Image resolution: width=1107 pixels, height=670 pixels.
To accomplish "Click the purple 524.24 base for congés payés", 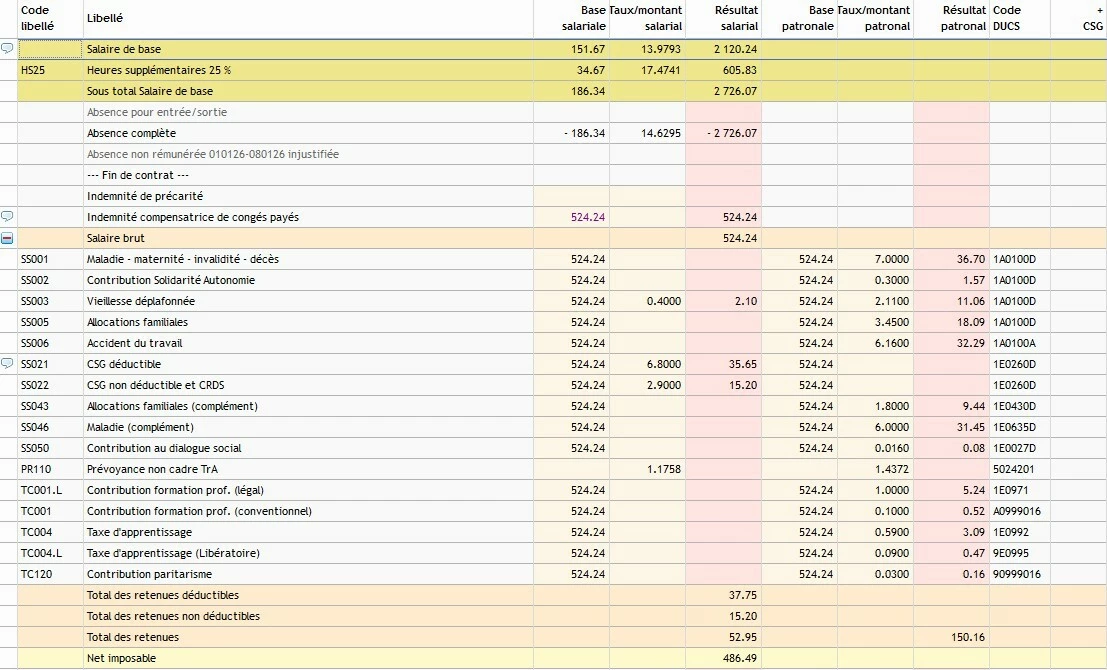I will pyautogui.click(x=588, y=217).
